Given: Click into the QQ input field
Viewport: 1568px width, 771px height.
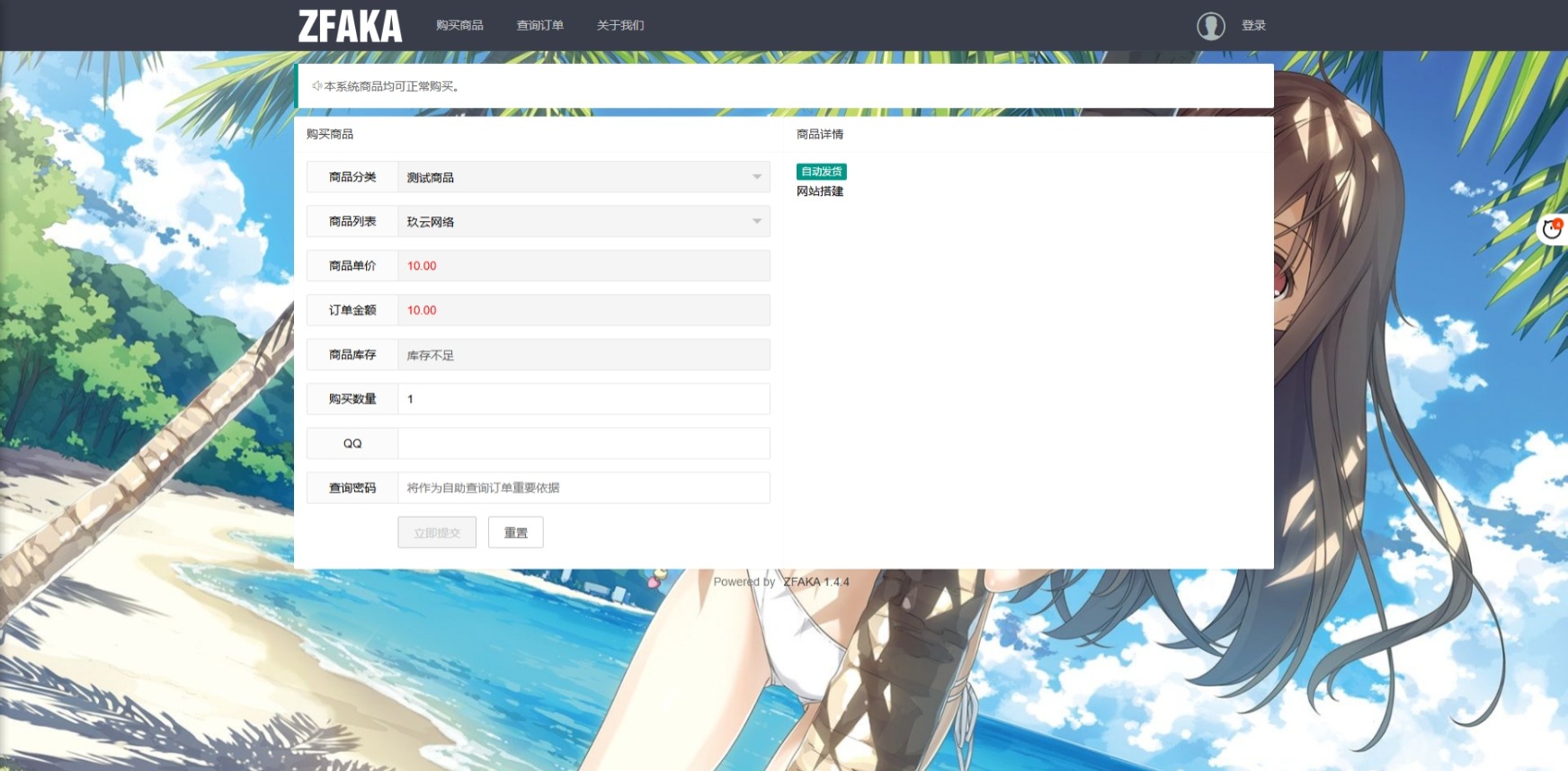Looking at the screenshot, I should point(584,443).
